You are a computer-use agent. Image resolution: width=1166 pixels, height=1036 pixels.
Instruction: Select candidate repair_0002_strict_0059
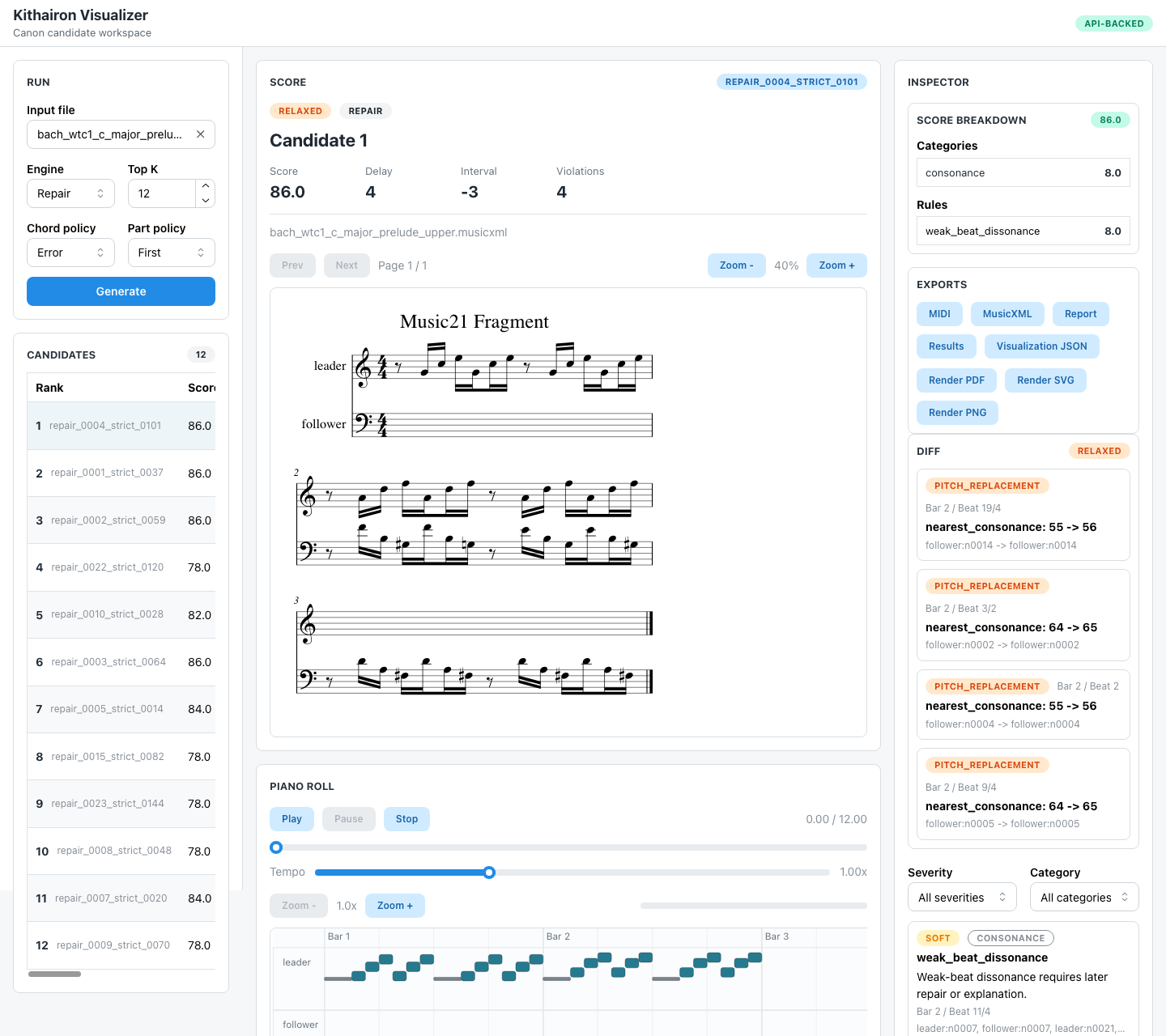[x=121, y=520]
